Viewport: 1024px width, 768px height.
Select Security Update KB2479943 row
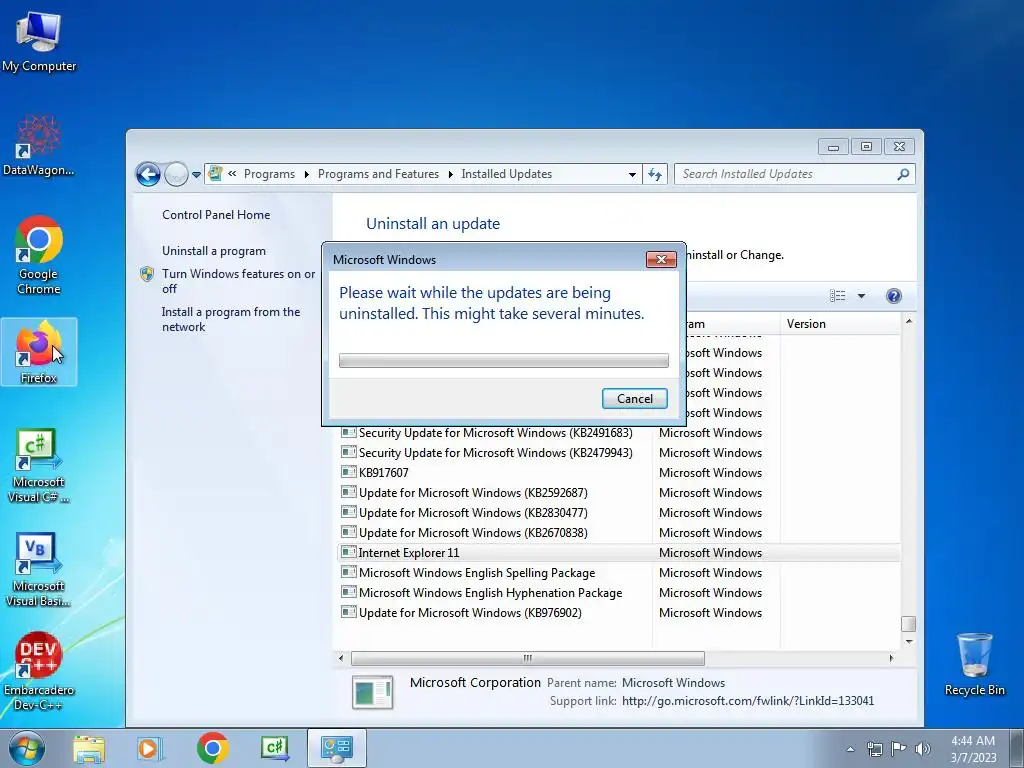tap(619, 453)
